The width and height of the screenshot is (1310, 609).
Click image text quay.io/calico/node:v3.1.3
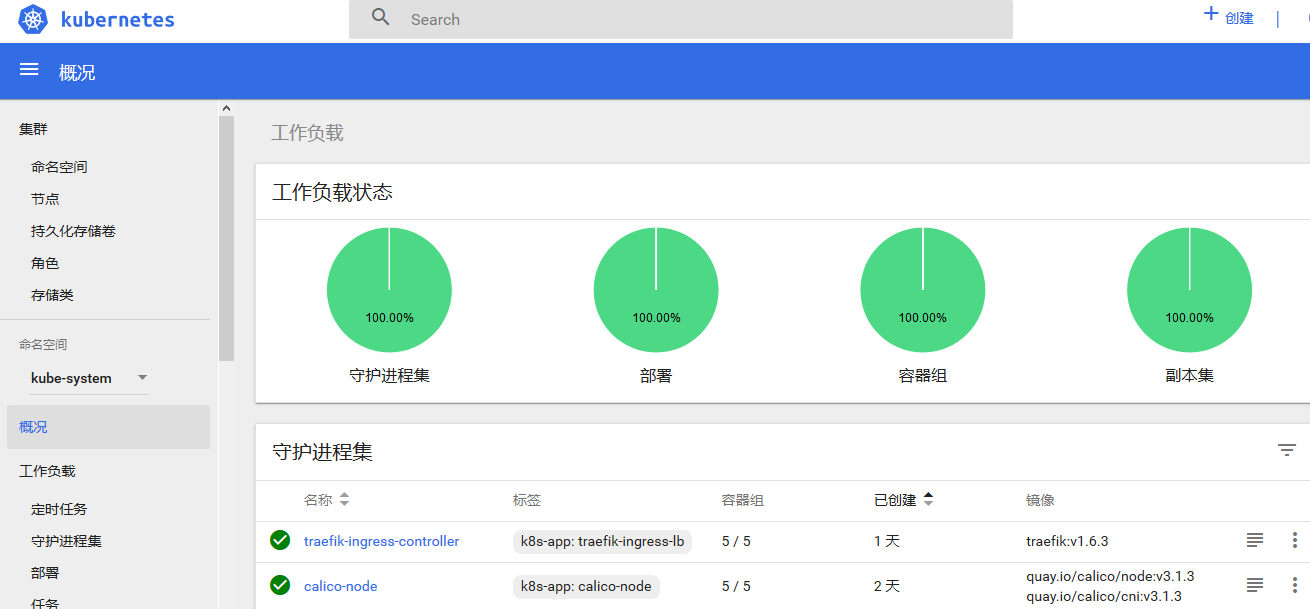click(1110, 576)
